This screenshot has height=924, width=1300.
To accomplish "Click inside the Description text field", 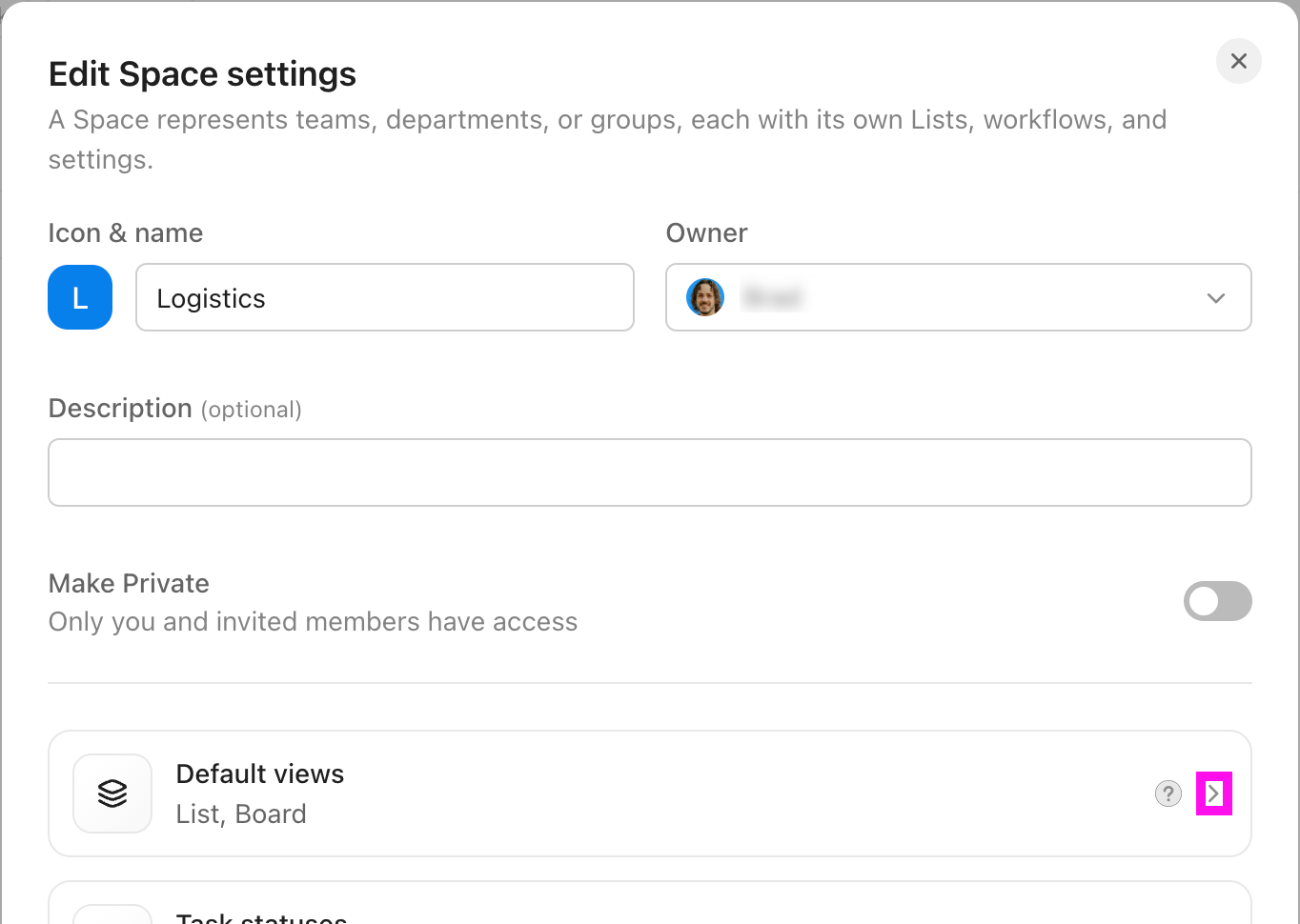I will pos(651,472).
